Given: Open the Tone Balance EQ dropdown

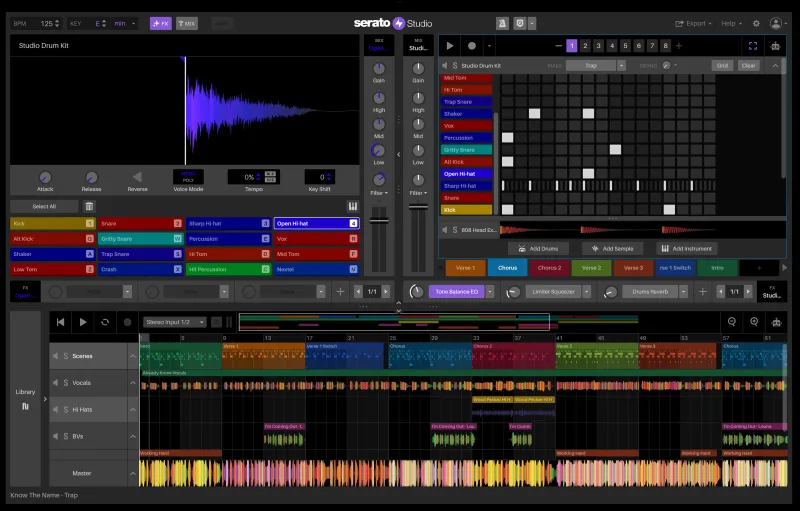Looking at the screenshot, I should pyautogui.click(x=490, y=292).
